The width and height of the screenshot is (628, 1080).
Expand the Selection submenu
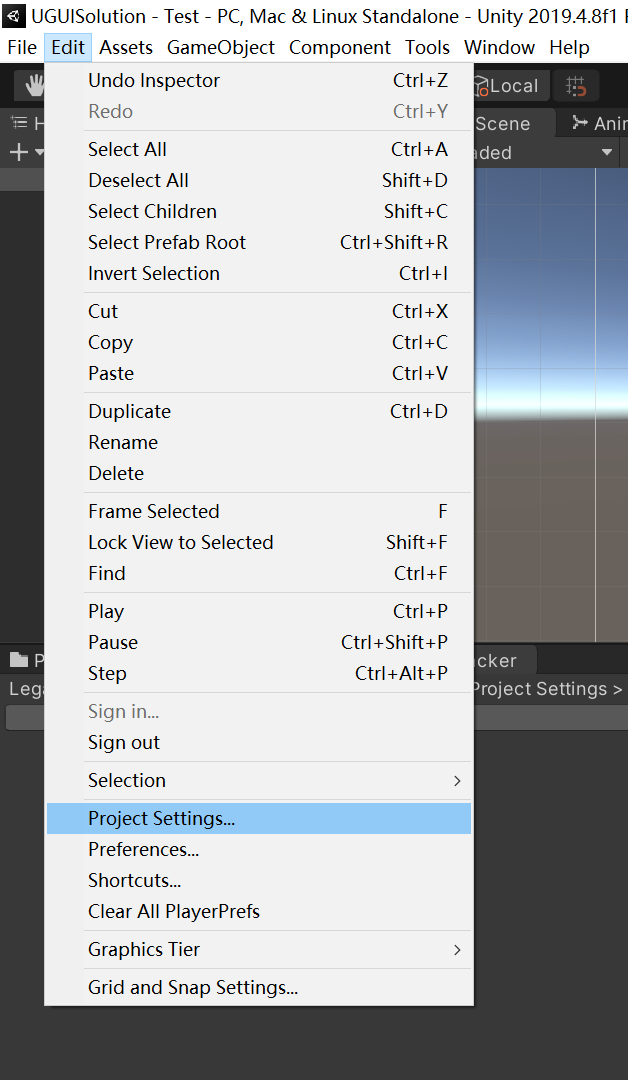(259, 780)
